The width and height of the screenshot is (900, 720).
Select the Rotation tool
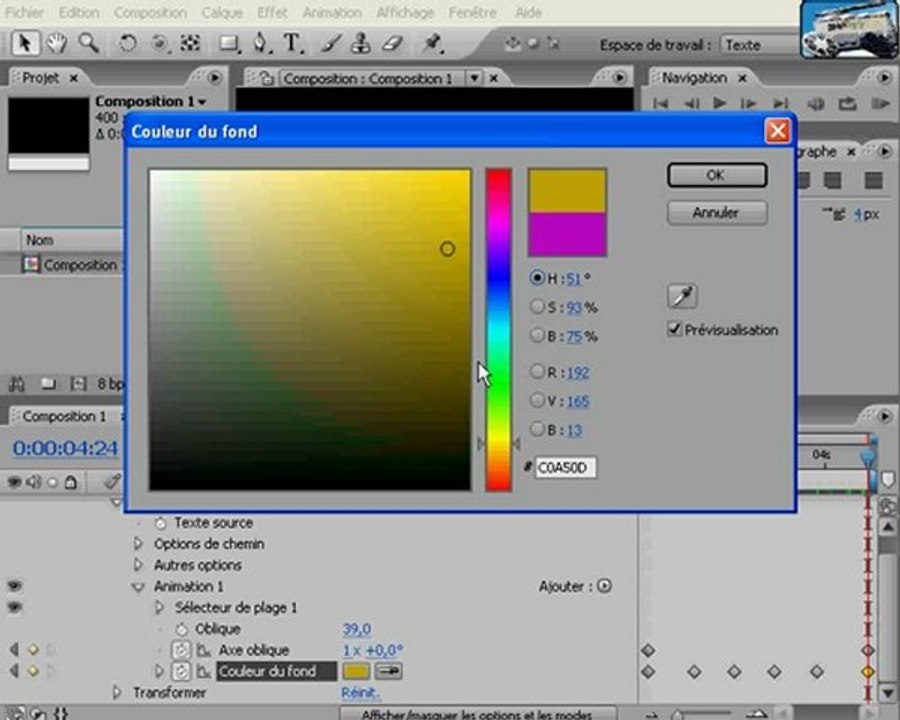127,43
